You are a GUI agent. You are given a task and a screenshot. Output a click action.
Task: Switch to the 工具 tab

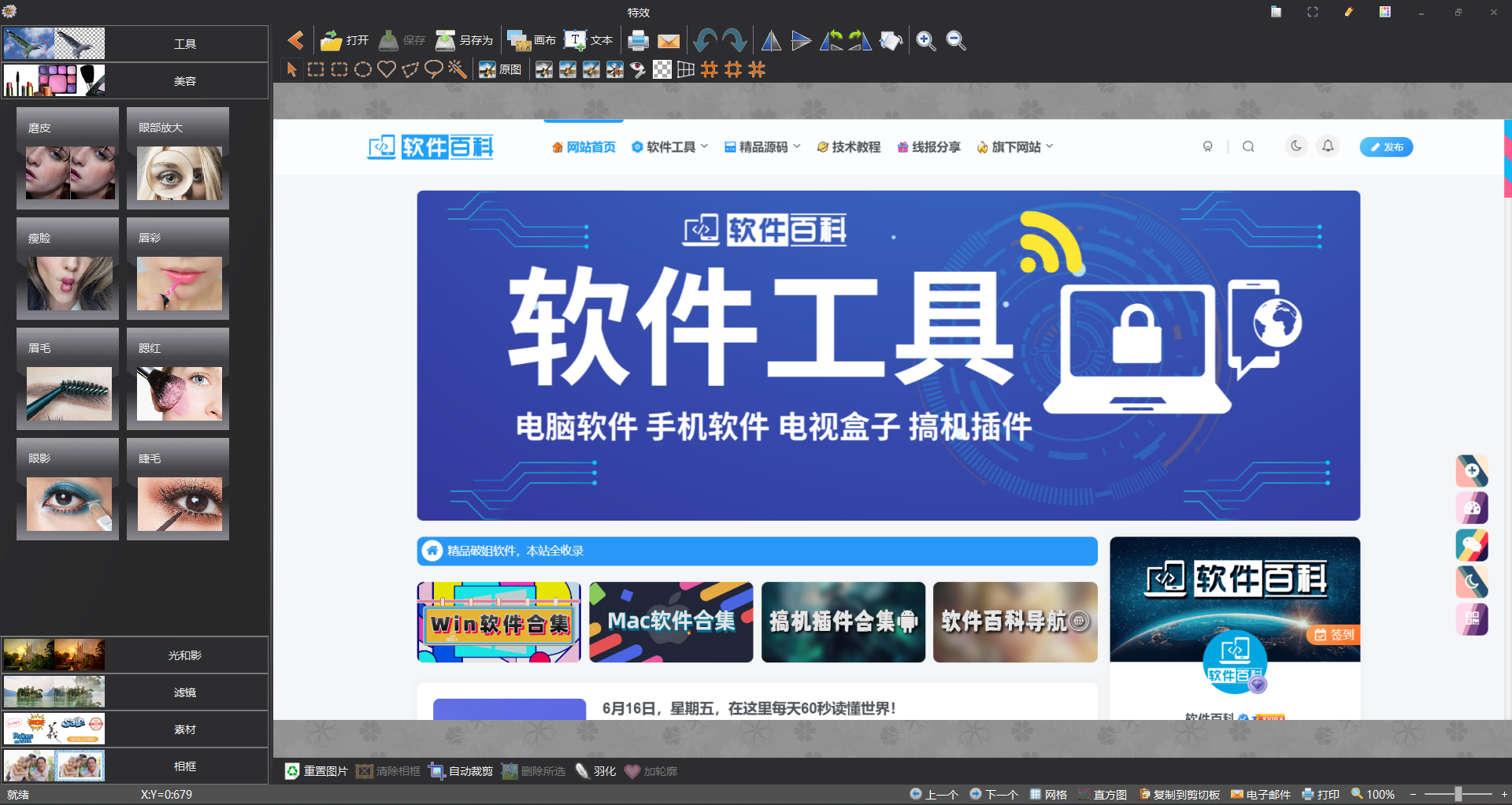coord(184,43)
